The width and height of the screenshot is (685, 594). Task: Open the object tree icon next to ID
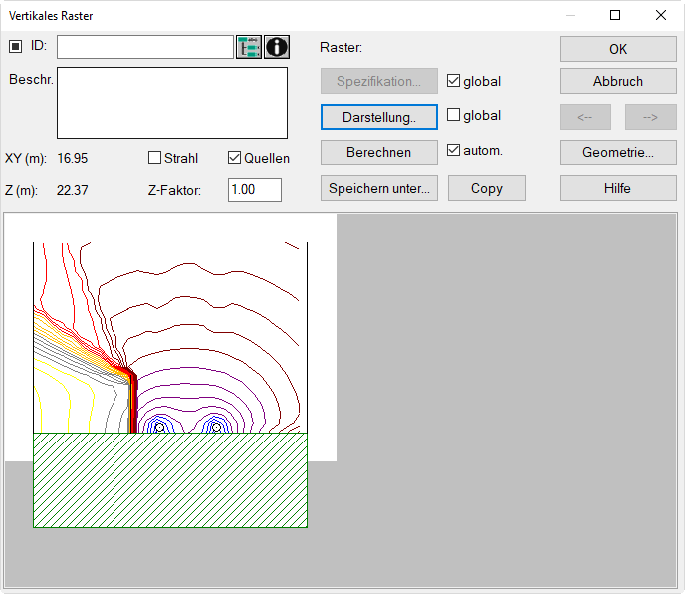point(249,47)
